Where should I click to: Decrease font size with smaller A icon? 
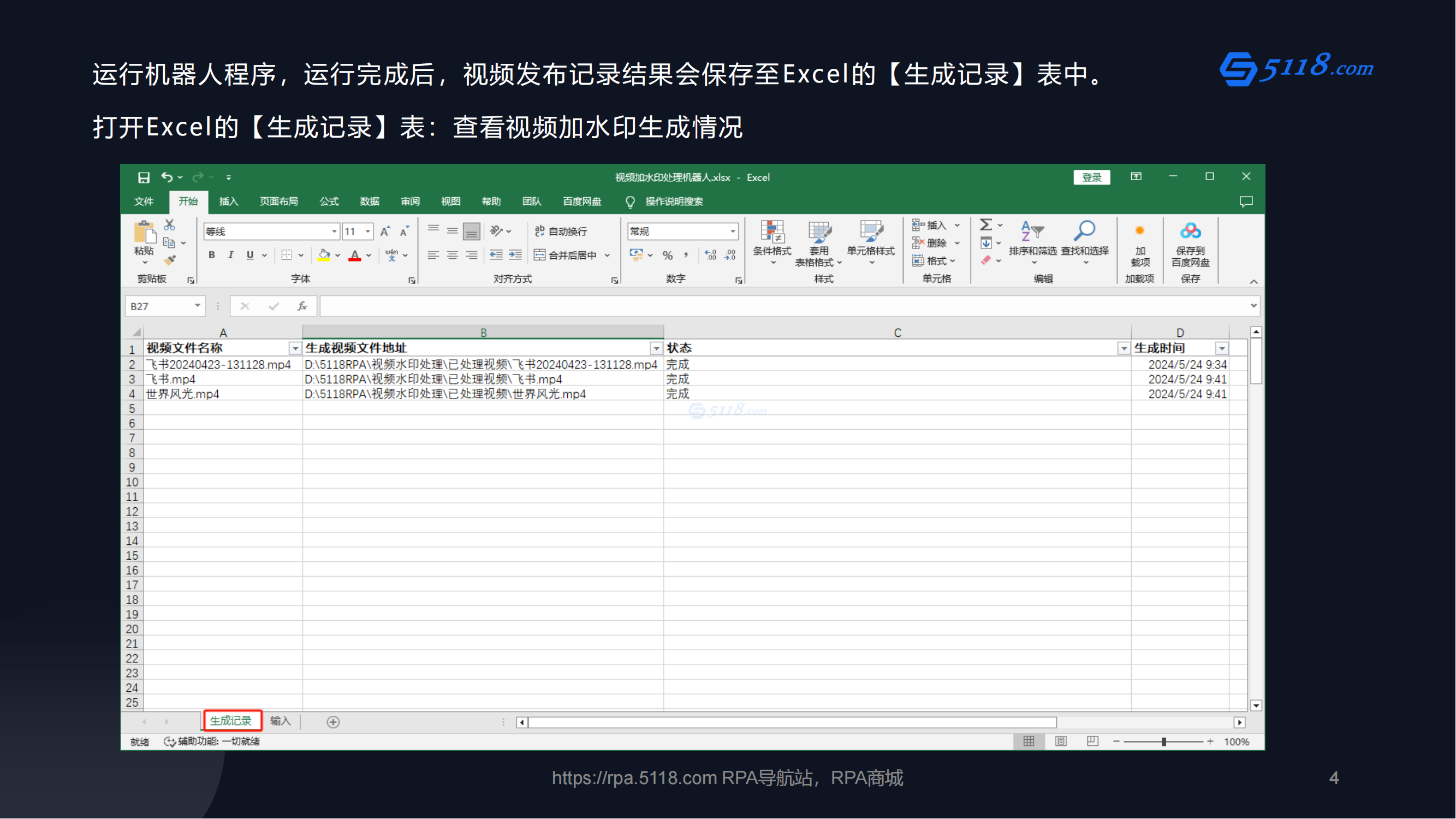pos(405,232)
